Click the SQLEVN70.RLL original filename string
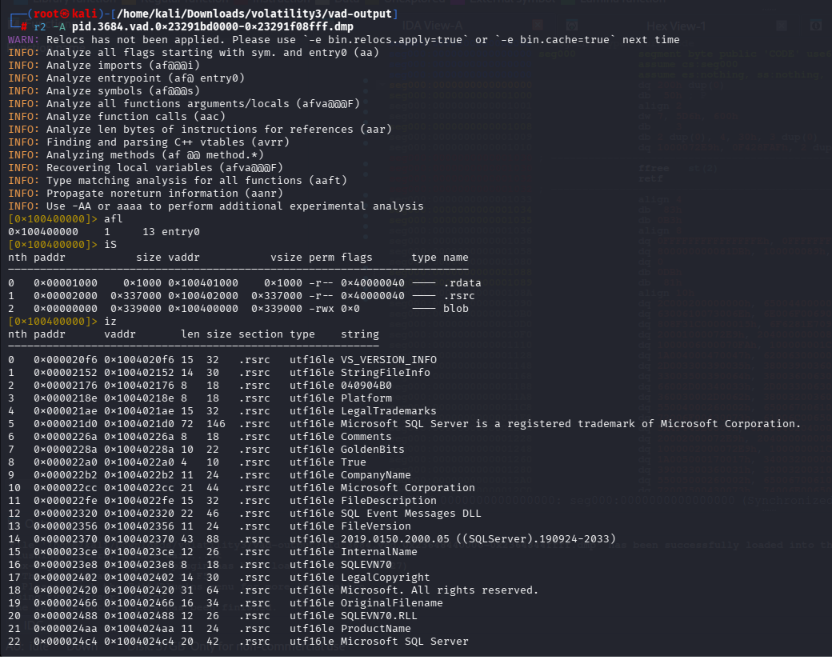832x657 pixels. tap(379, 616)
